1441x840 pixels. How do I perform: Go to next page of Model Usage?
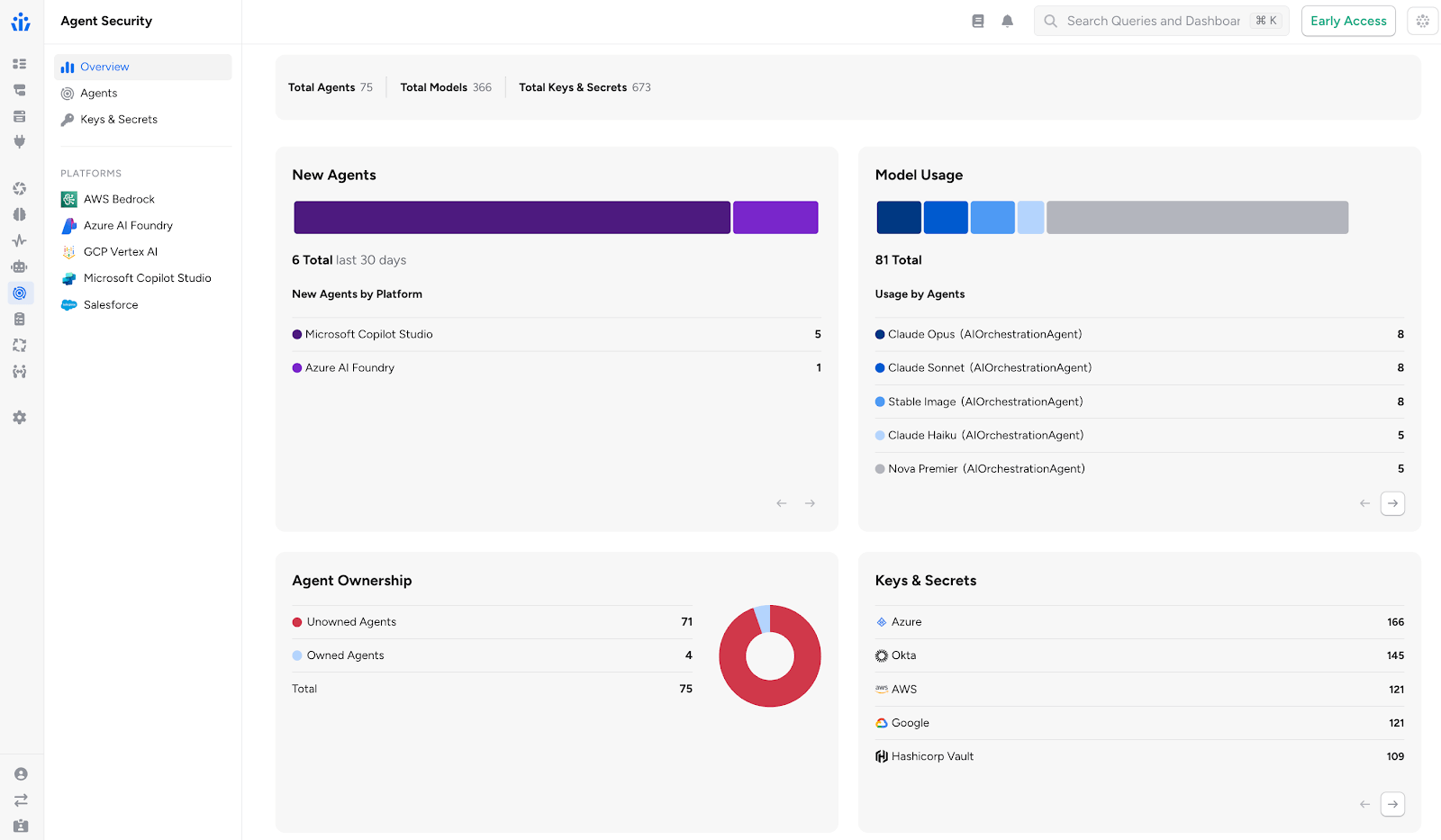click(x=1392, y=503)
